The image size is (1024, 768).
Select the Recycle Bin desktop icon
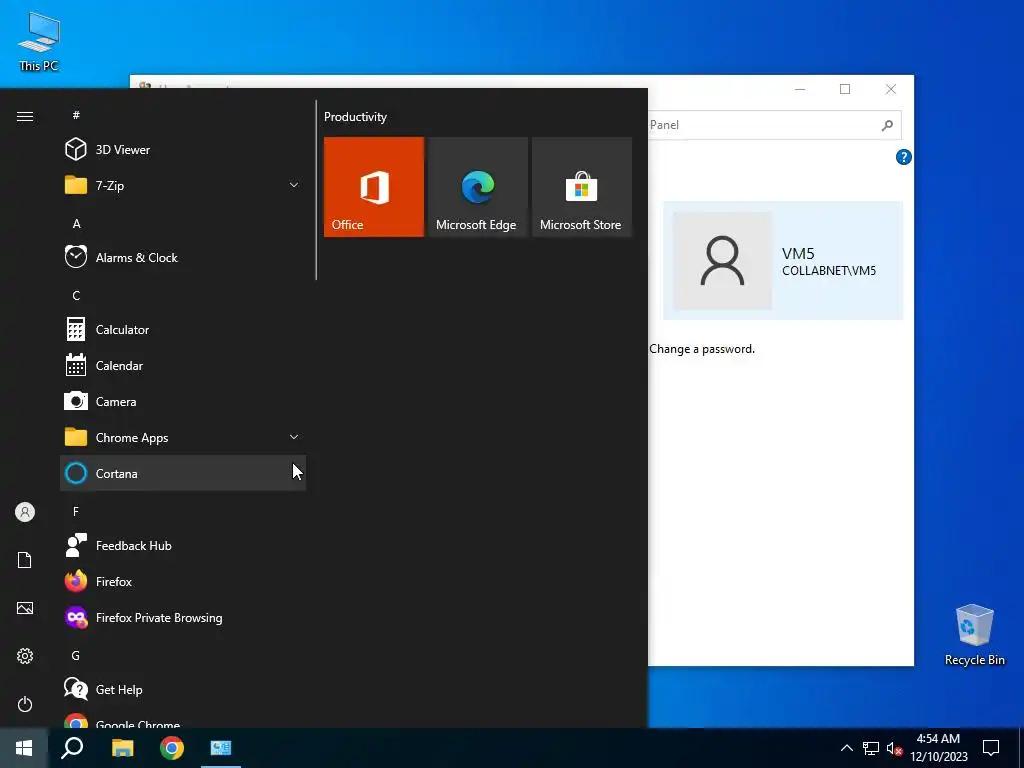point(974,635)
